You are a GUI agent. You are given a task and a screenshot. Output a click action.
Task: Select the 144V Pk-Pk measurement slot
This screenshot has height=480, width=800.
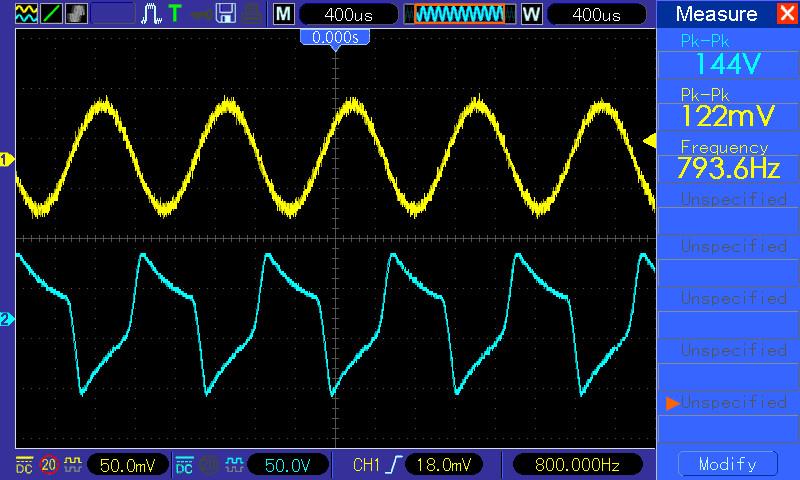(x=727, y=56)
